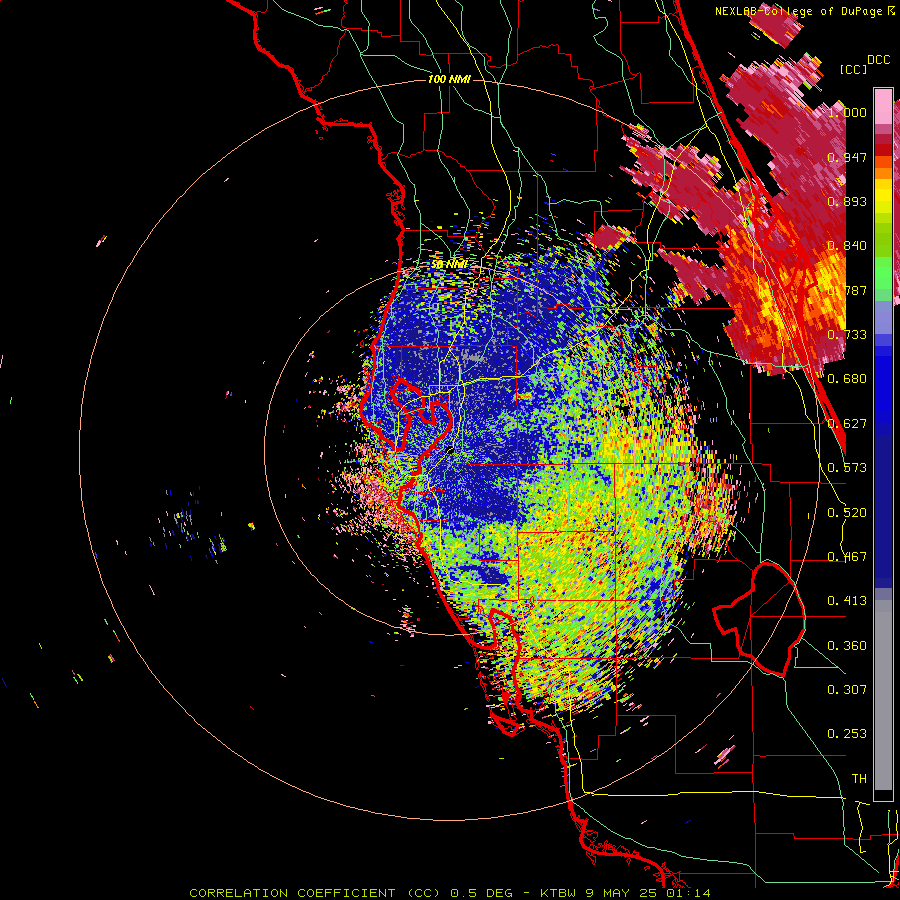
Task: Click the 0.893 scale value
Action: (847, 201)
